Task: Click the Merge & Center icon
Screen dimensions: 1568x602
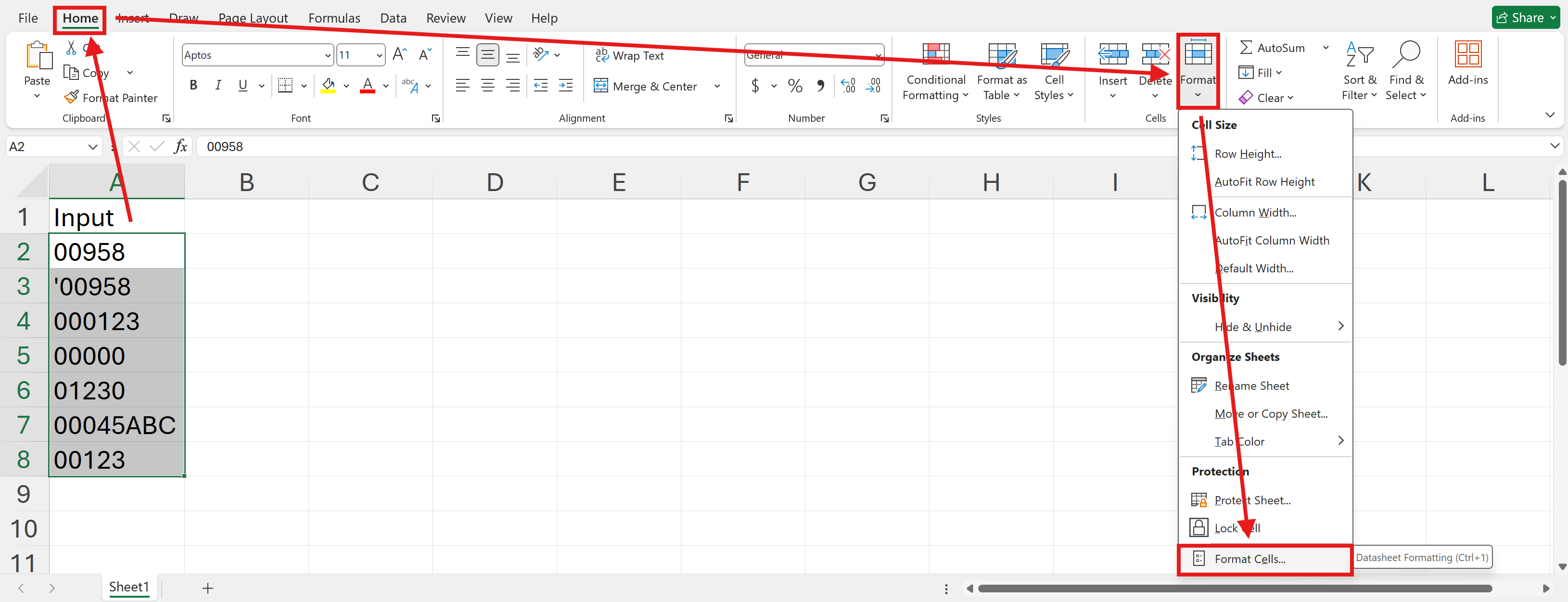Action: 601,86
